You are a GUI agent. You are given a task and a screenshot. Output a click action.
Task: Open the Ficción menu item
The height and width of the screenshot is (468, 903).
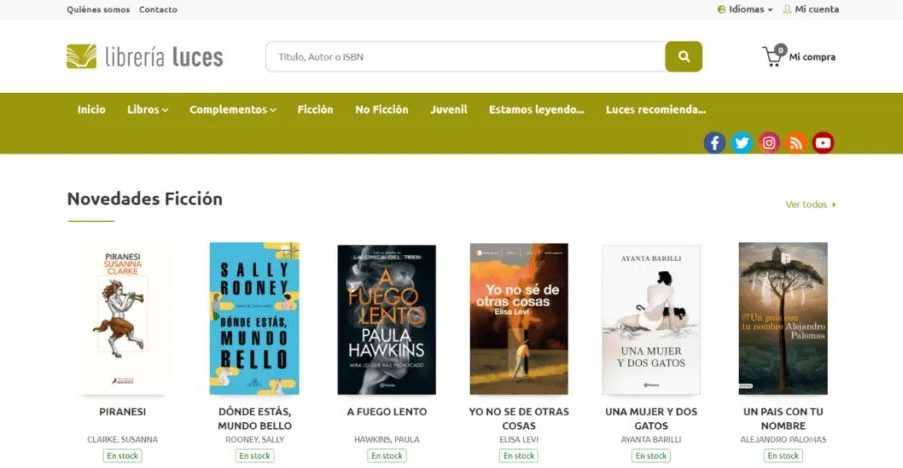315,109
